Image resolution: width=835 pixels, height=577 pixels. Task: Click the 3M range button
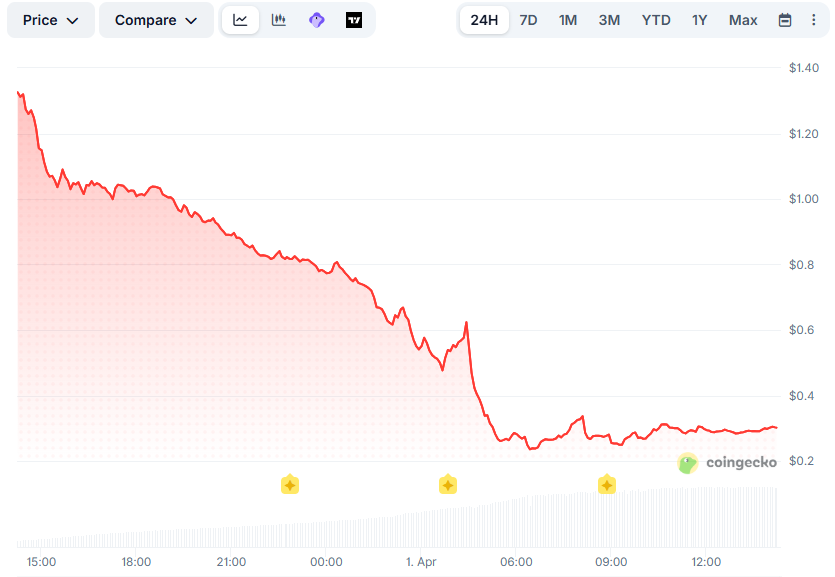click(608, 19)
